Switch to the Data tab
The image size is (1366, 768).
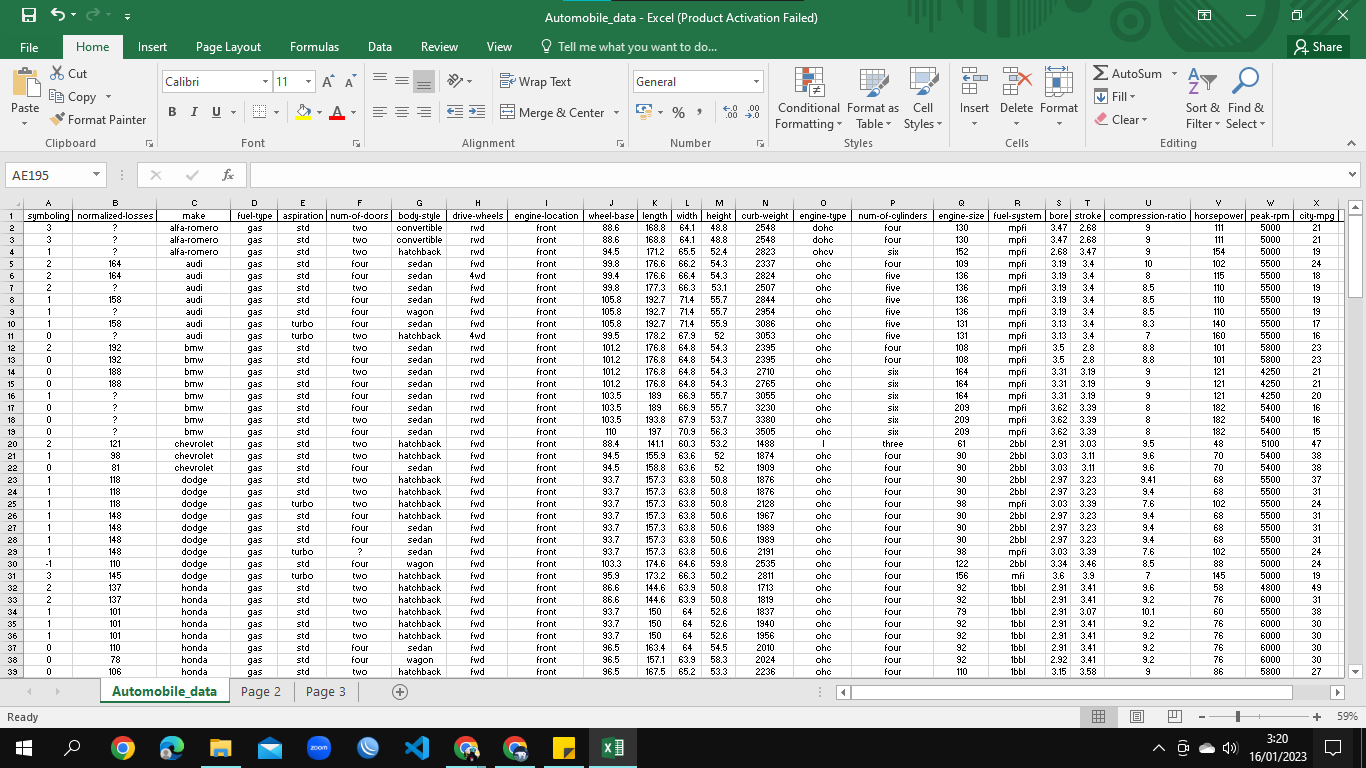[x=379, y=47]
